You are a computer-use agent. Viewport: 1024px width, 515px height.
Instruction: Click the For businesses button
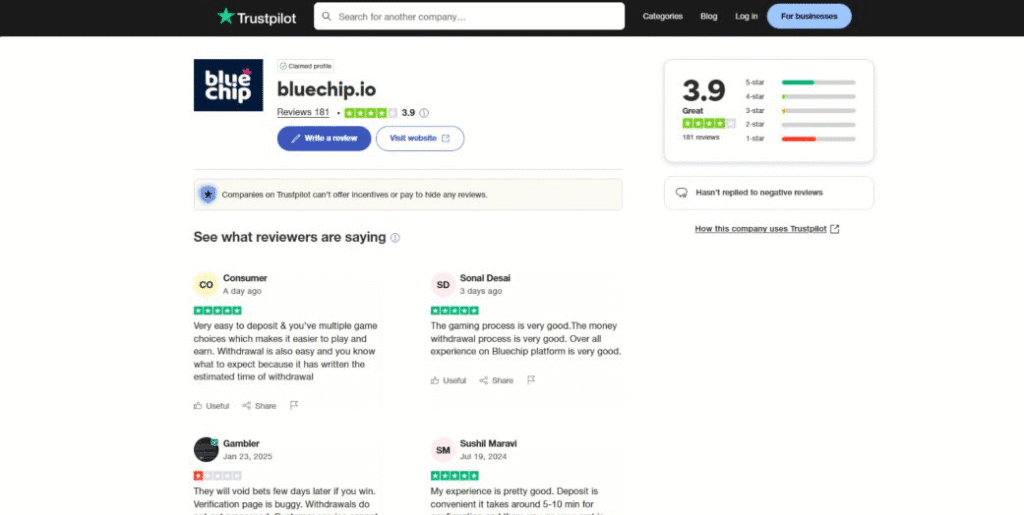click(x=809, y=16)
